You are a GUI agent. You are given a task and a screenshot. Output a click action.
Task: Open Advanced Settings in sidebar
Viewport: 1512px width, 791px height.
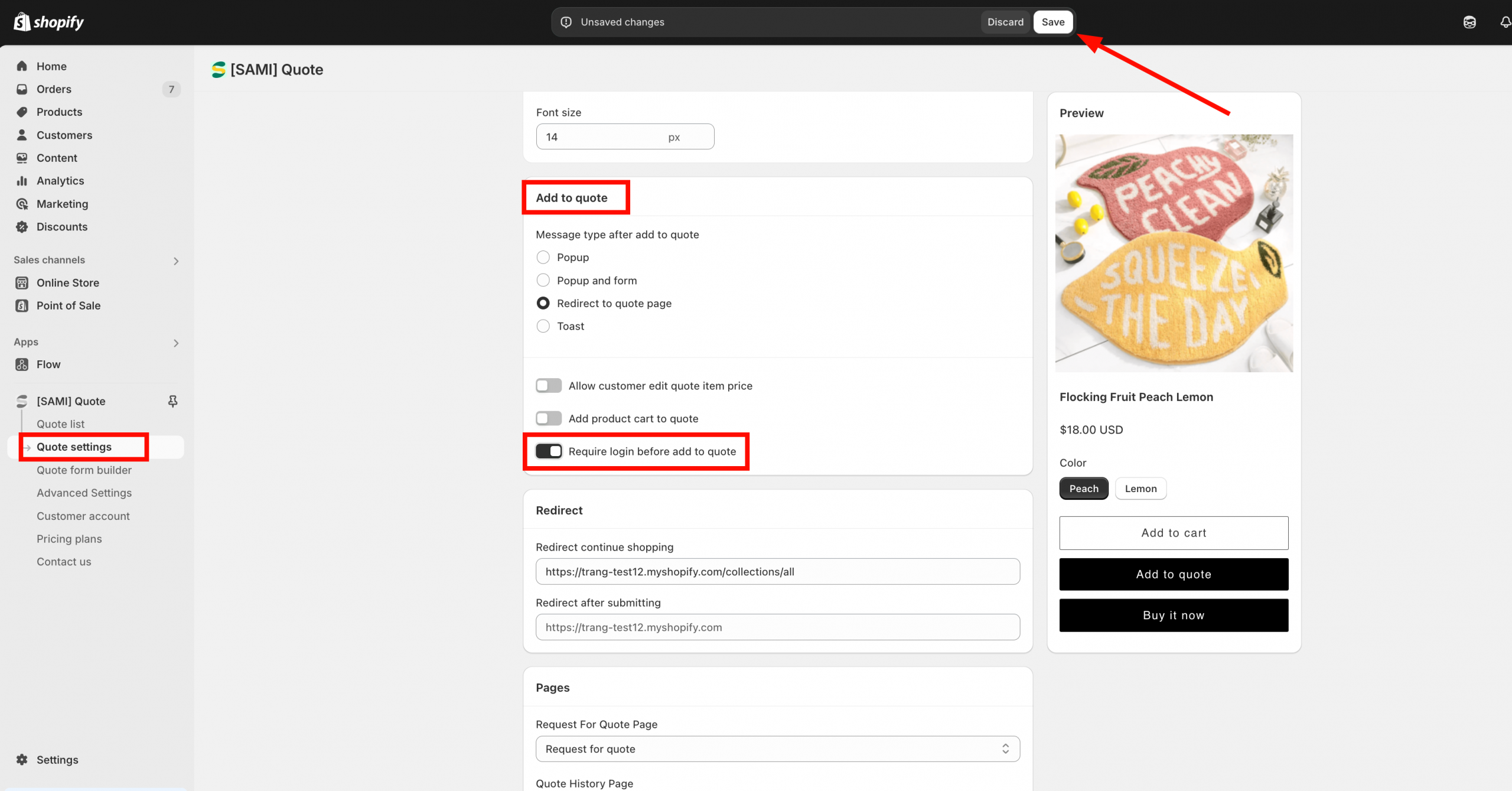(x=84, y=493)
